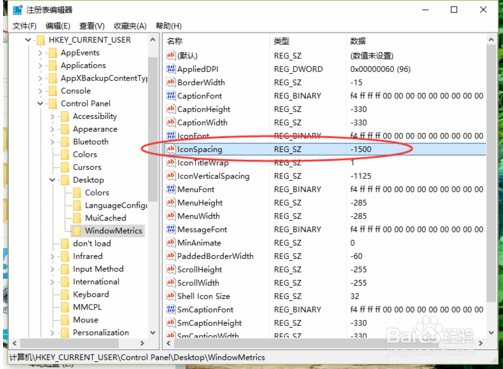
Task: Click the Registry Editor title bar icon
Action: click(x=17, y=10)
